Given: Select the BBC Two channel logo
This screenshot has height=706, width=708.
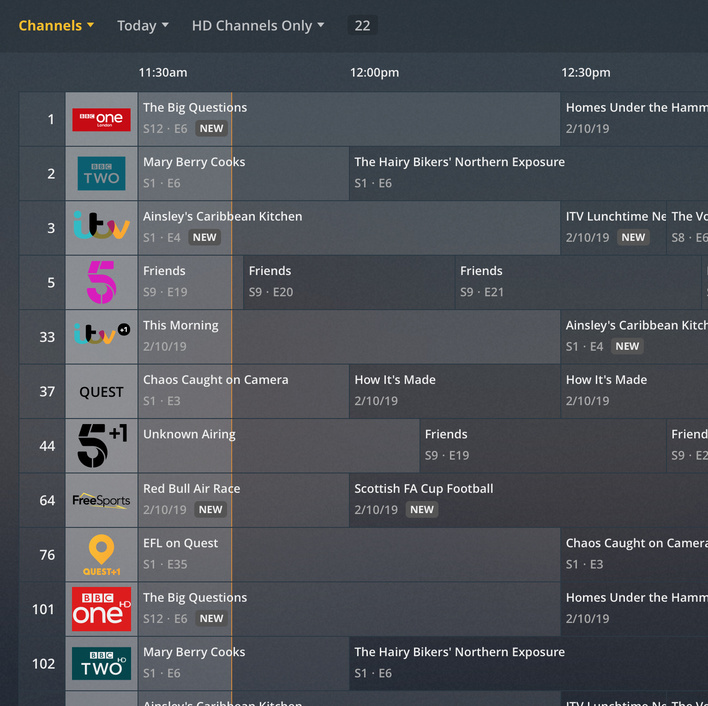Looking at the screenshot, I should pyautogui.click(x=102, y=174).
